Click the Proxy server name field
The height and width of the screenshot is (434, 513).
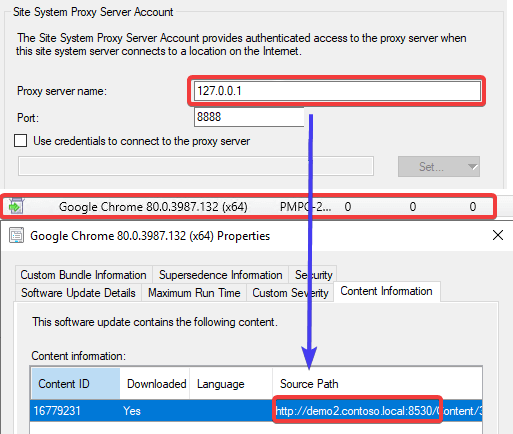pos(337,91)
